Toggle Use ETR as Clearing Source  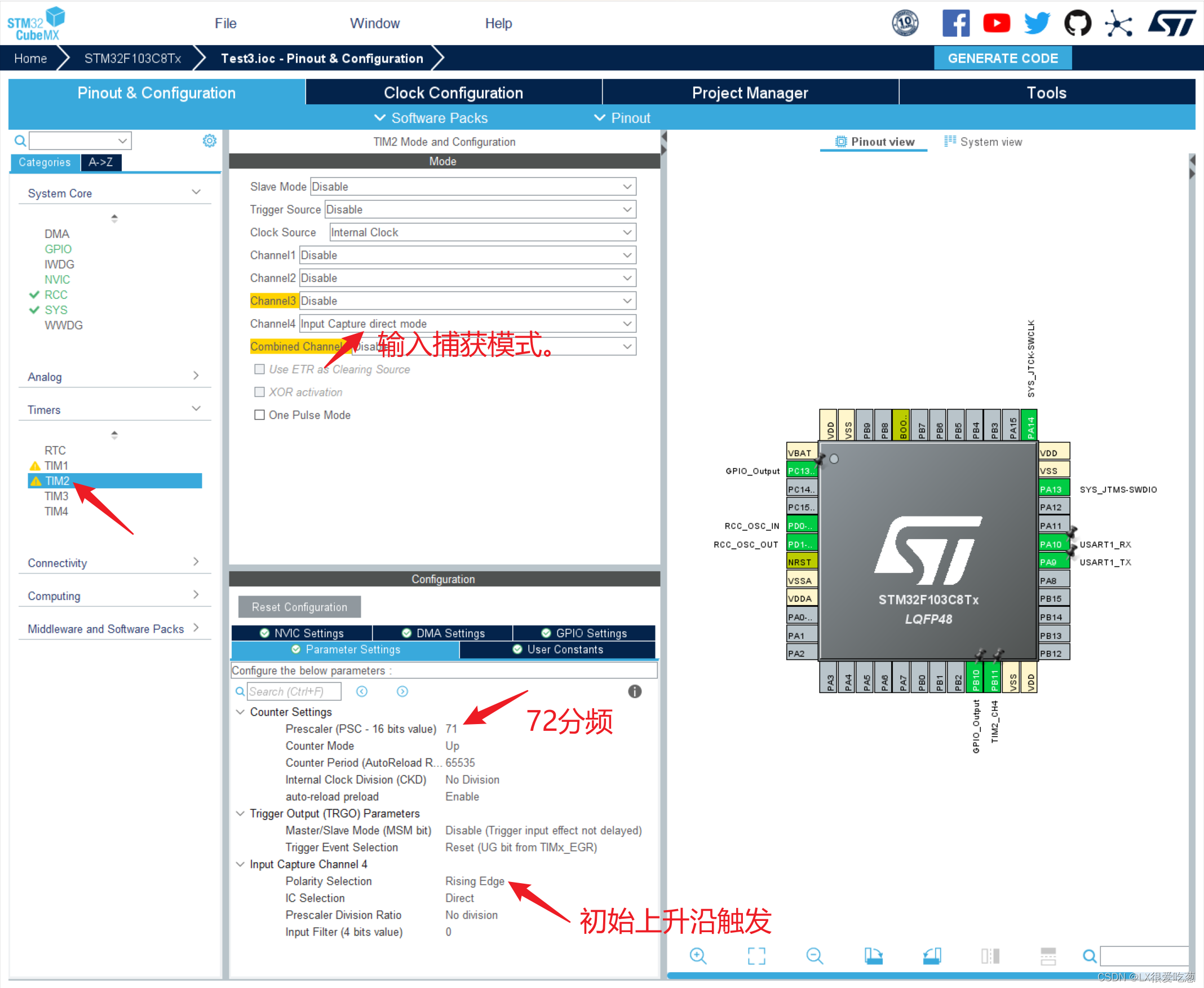tap(259, 369)
